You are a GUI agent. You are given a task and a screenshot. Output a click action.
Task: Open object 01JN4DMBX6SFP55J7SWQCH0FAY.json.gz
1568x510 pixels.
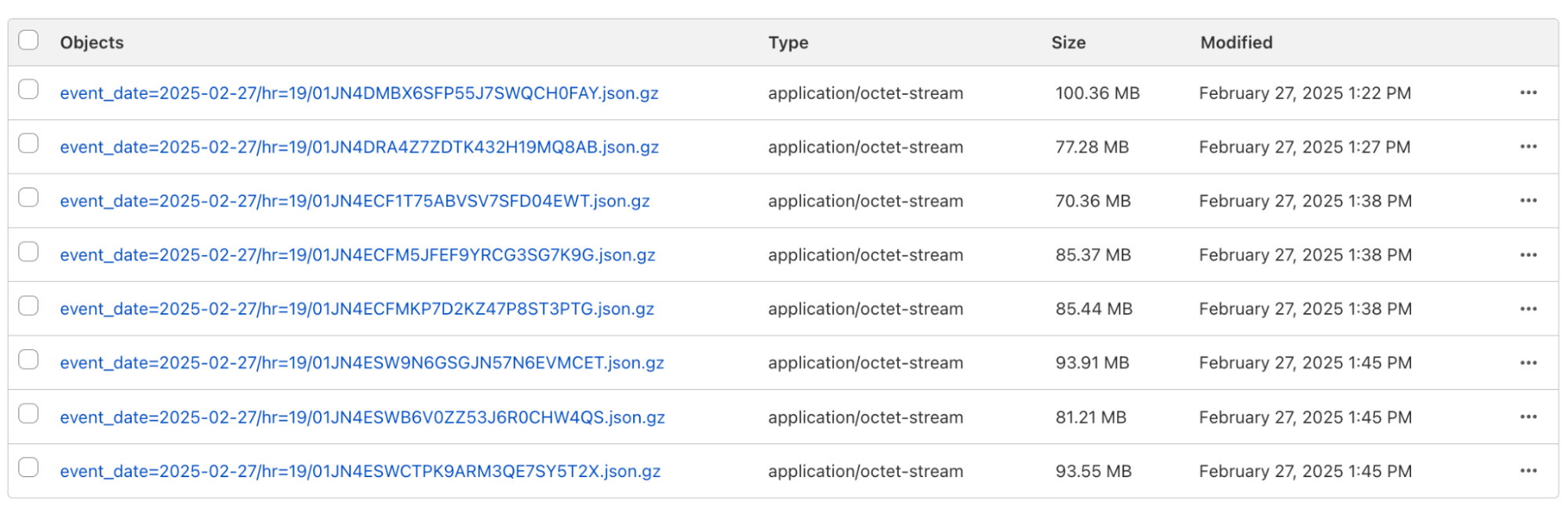(x=358, y=93)
